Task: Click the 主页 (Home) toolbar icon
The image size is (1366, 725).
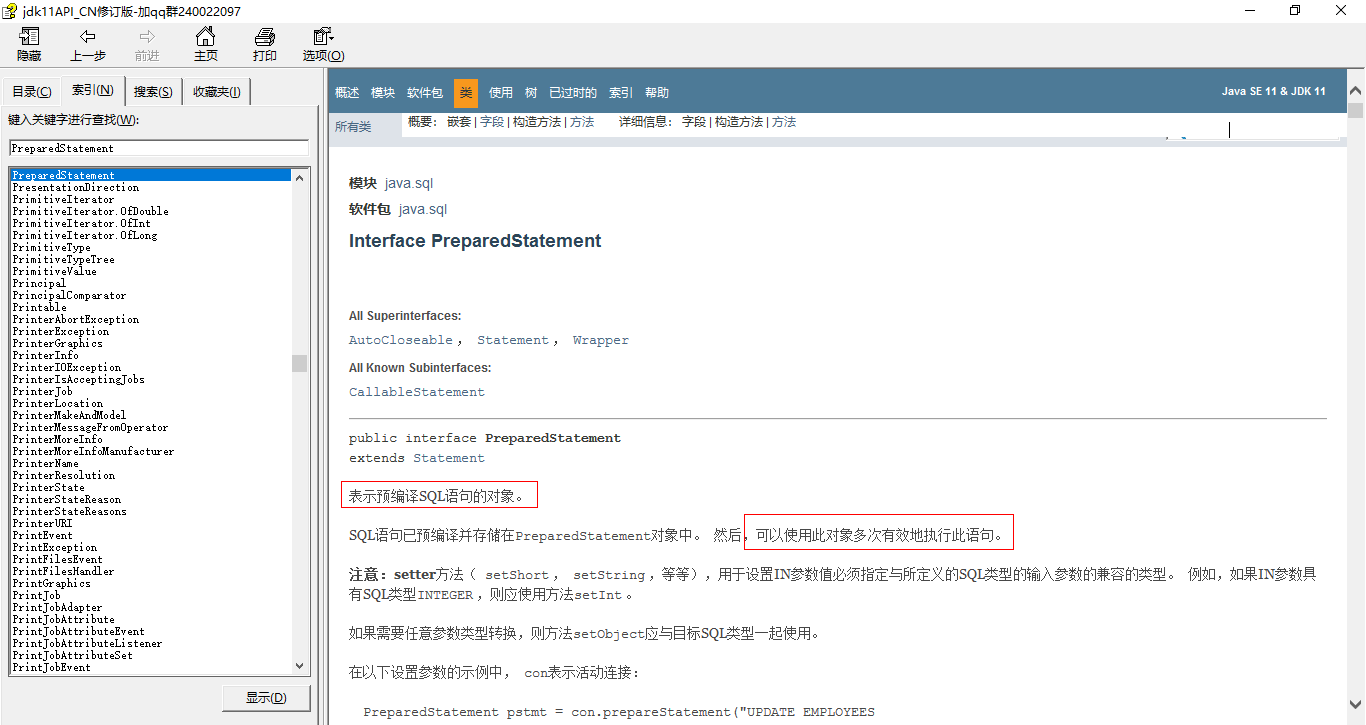Action: 205,38
